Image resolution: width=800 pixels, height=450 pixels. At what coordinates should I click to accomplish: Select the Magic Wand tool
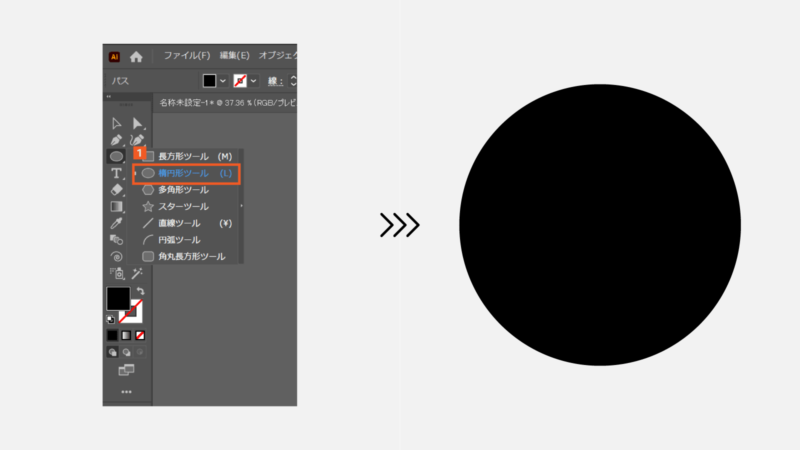click(x=137, y=273)
